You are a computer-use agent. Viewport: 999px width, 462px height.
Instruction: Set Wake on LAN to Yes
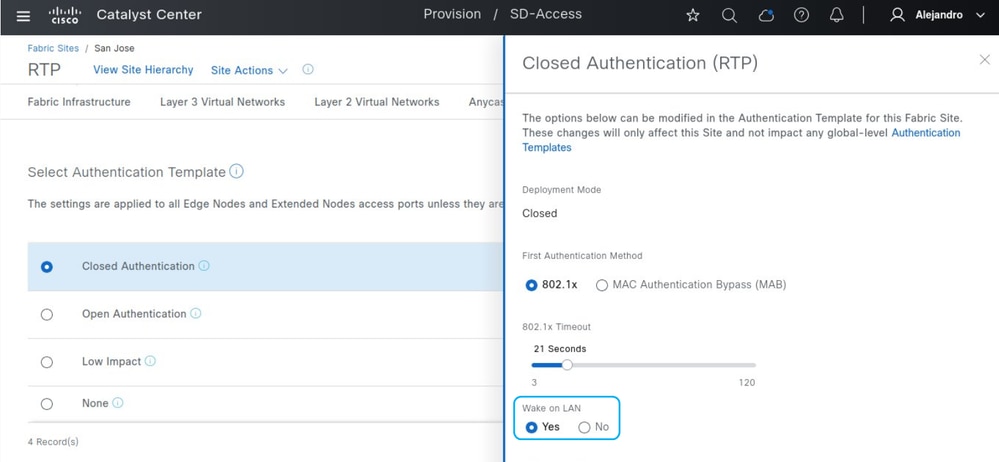(x=531, y=428)
